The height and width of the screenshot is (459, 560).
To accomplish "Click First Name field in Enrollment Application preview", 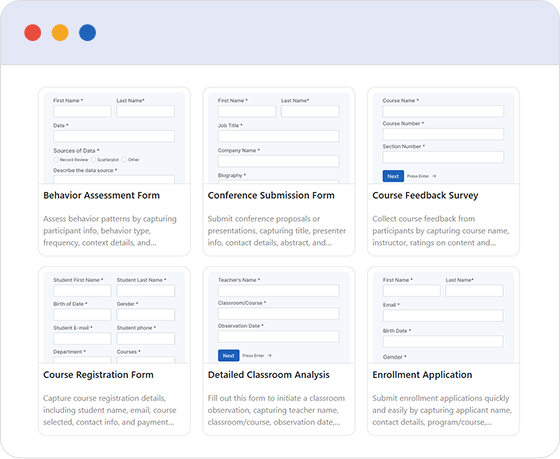I will (x=411, y=290).
